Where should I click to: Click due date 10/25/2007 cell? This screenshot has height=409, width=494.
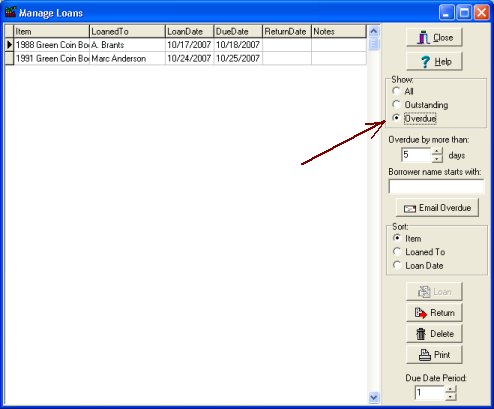238,58
